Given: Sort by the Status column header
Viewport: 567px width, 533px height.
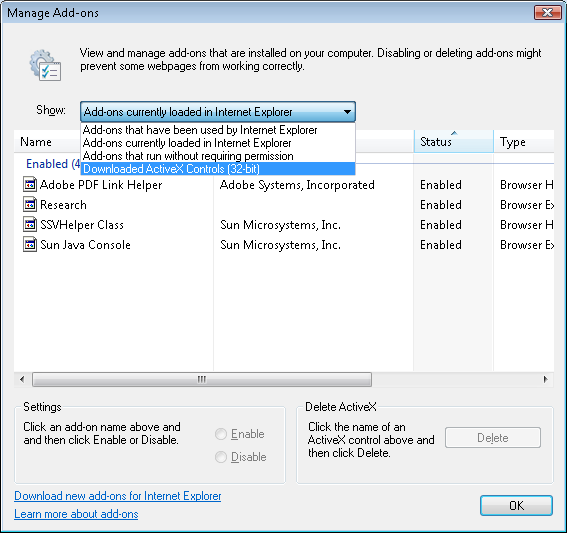Looking at the screenshot, I should 453,141.
